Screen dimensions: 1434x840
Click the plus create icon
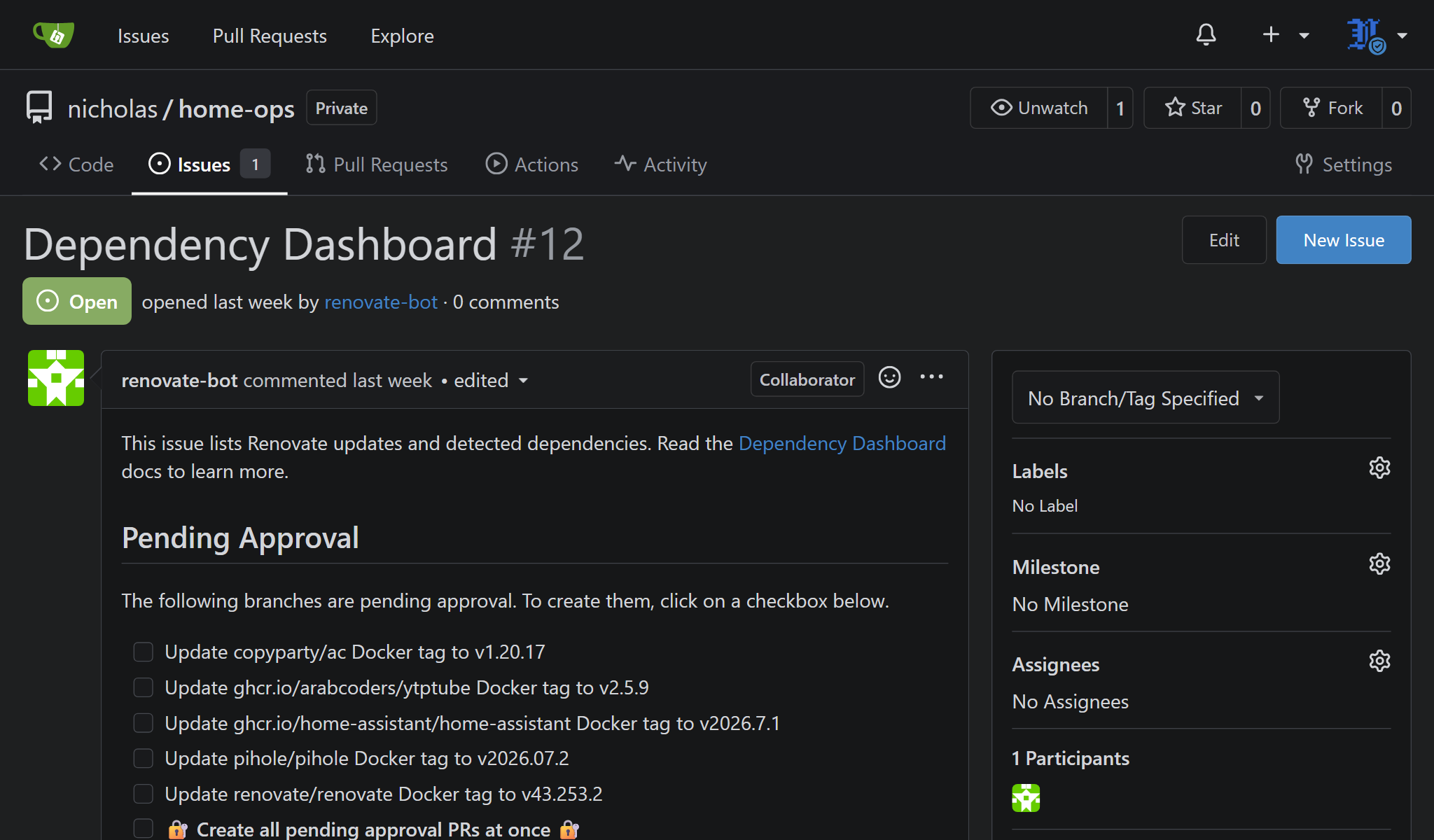coord(1271,34)
